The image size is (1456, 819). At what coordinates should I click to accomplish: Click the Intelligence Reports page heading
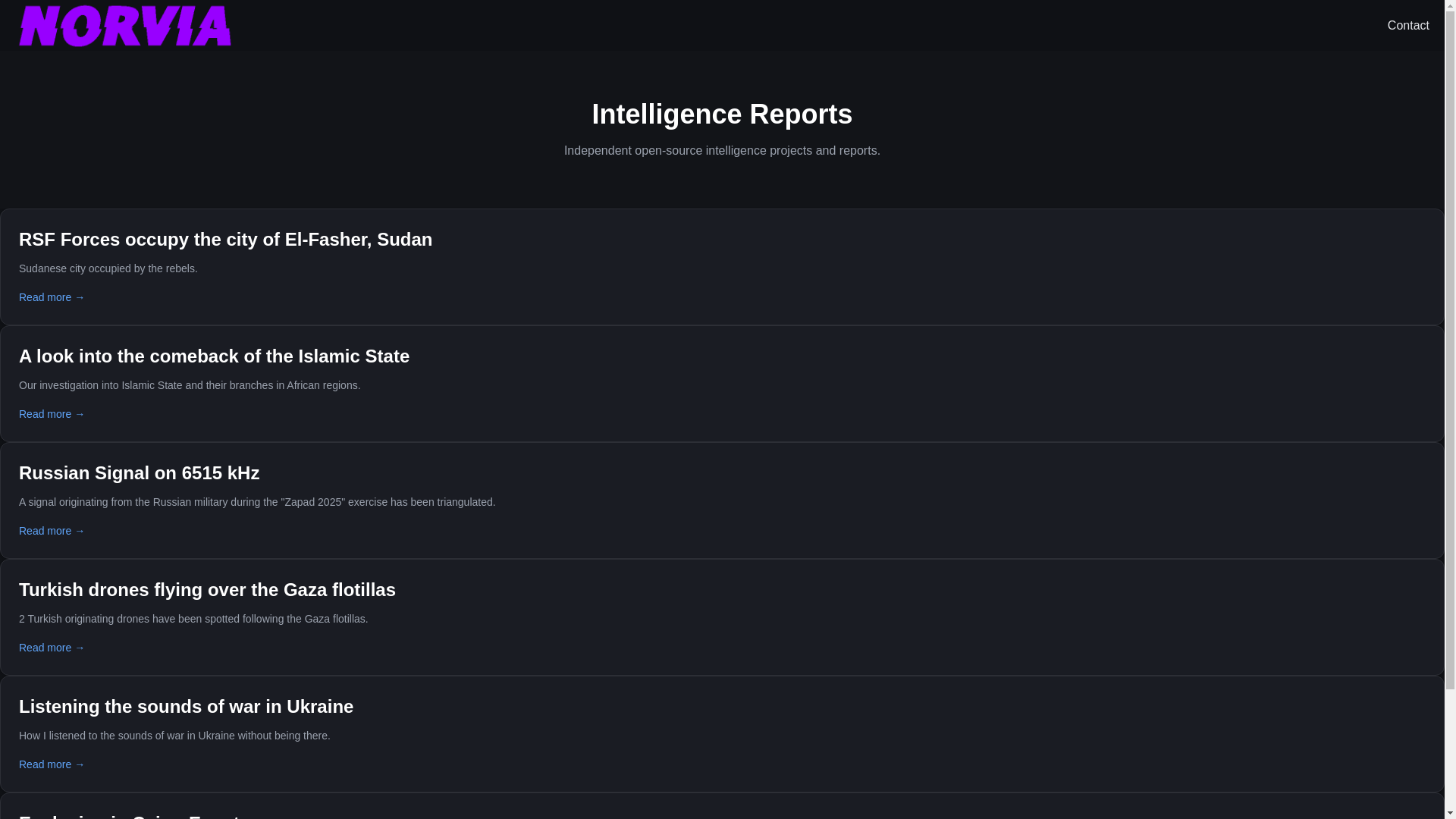point(721,115)
